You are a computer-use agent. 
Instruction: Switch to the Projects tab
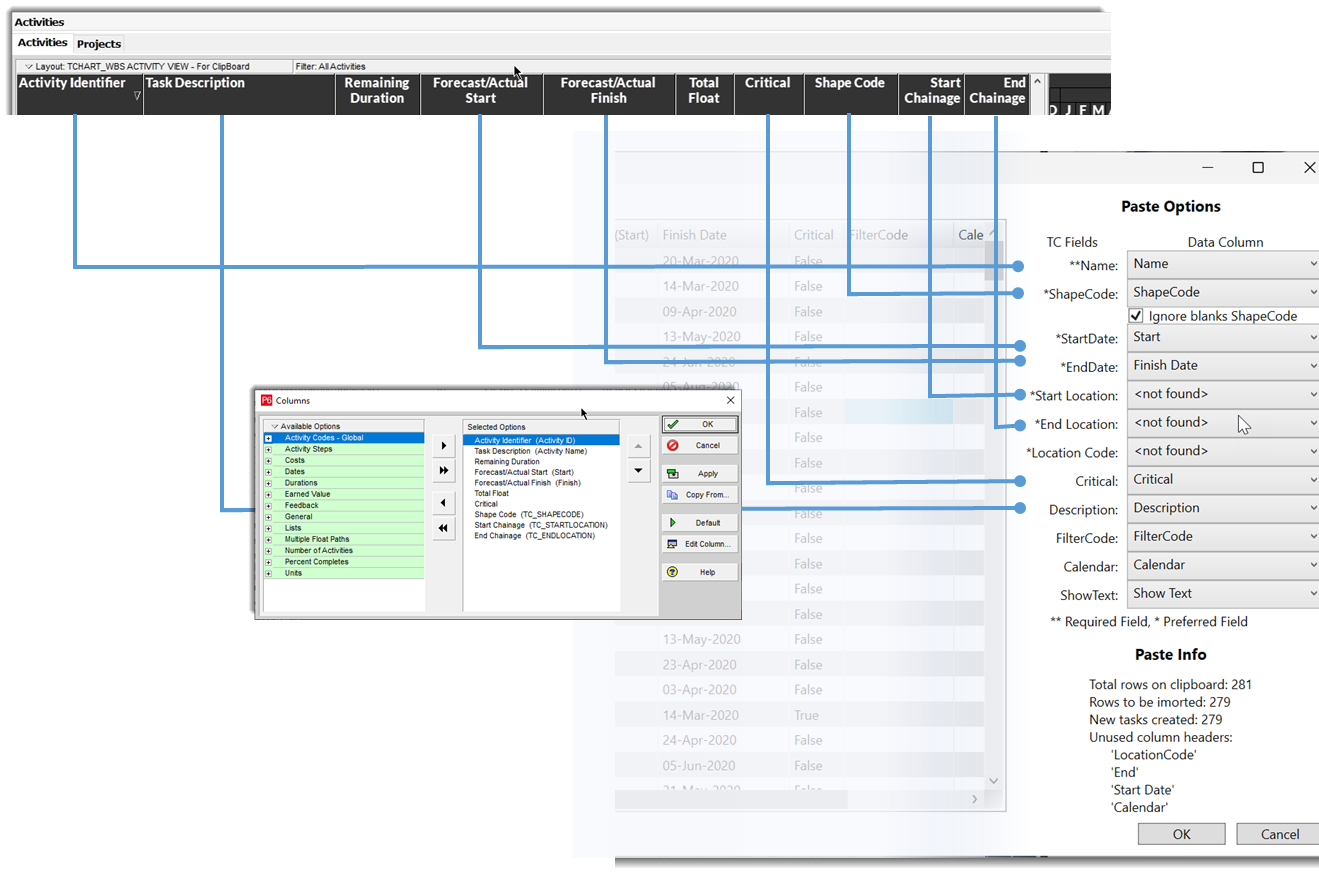(99, 44)
